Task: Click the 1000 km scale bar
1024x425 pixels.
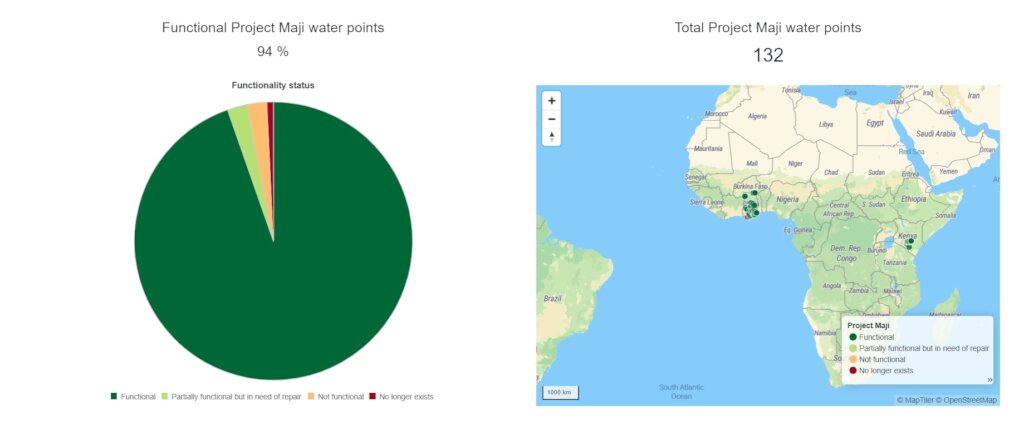Action: (x=560, y=392)
